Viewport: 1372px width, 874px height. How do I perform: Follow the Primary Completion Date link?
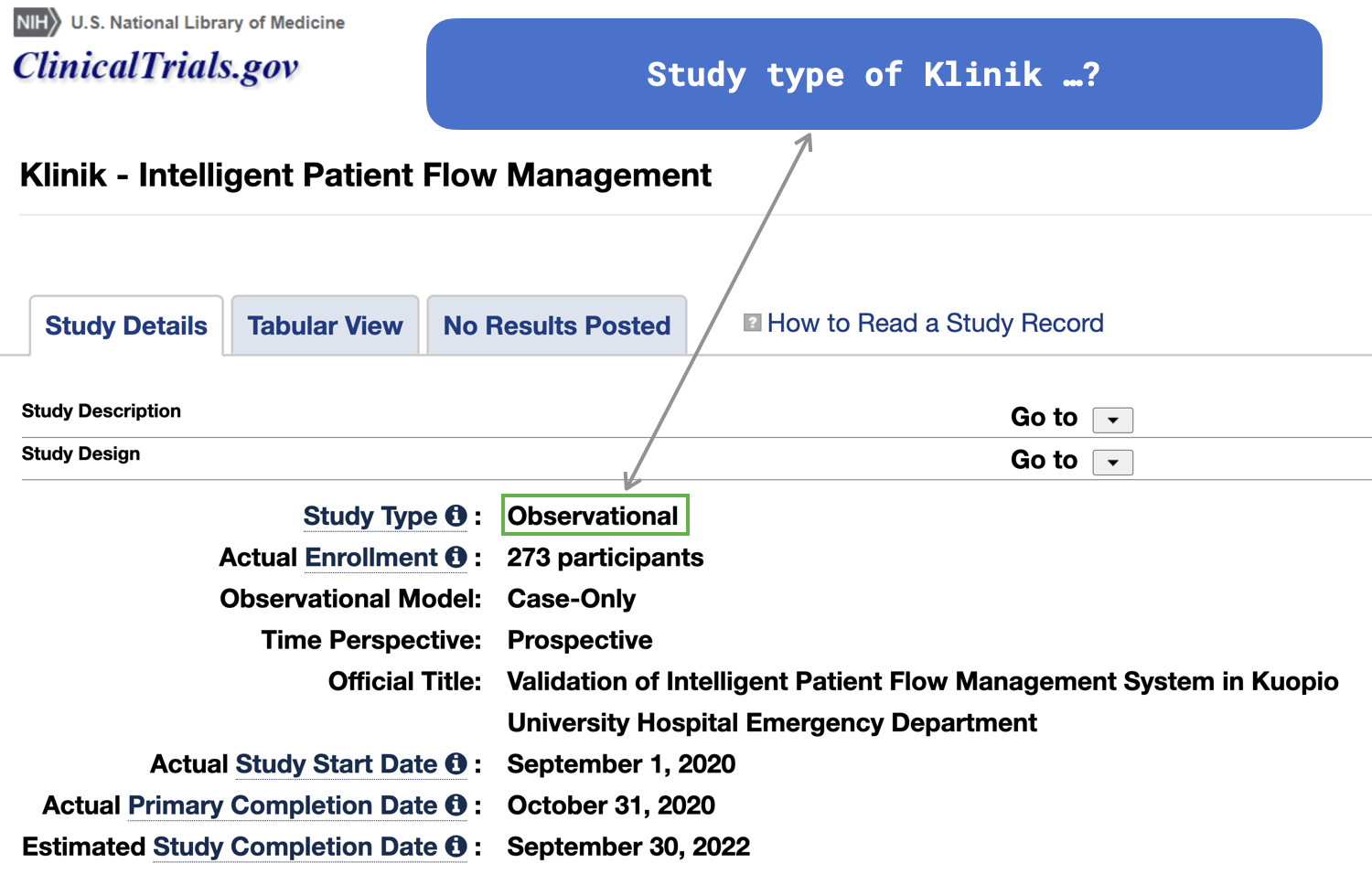coord(283,805)
